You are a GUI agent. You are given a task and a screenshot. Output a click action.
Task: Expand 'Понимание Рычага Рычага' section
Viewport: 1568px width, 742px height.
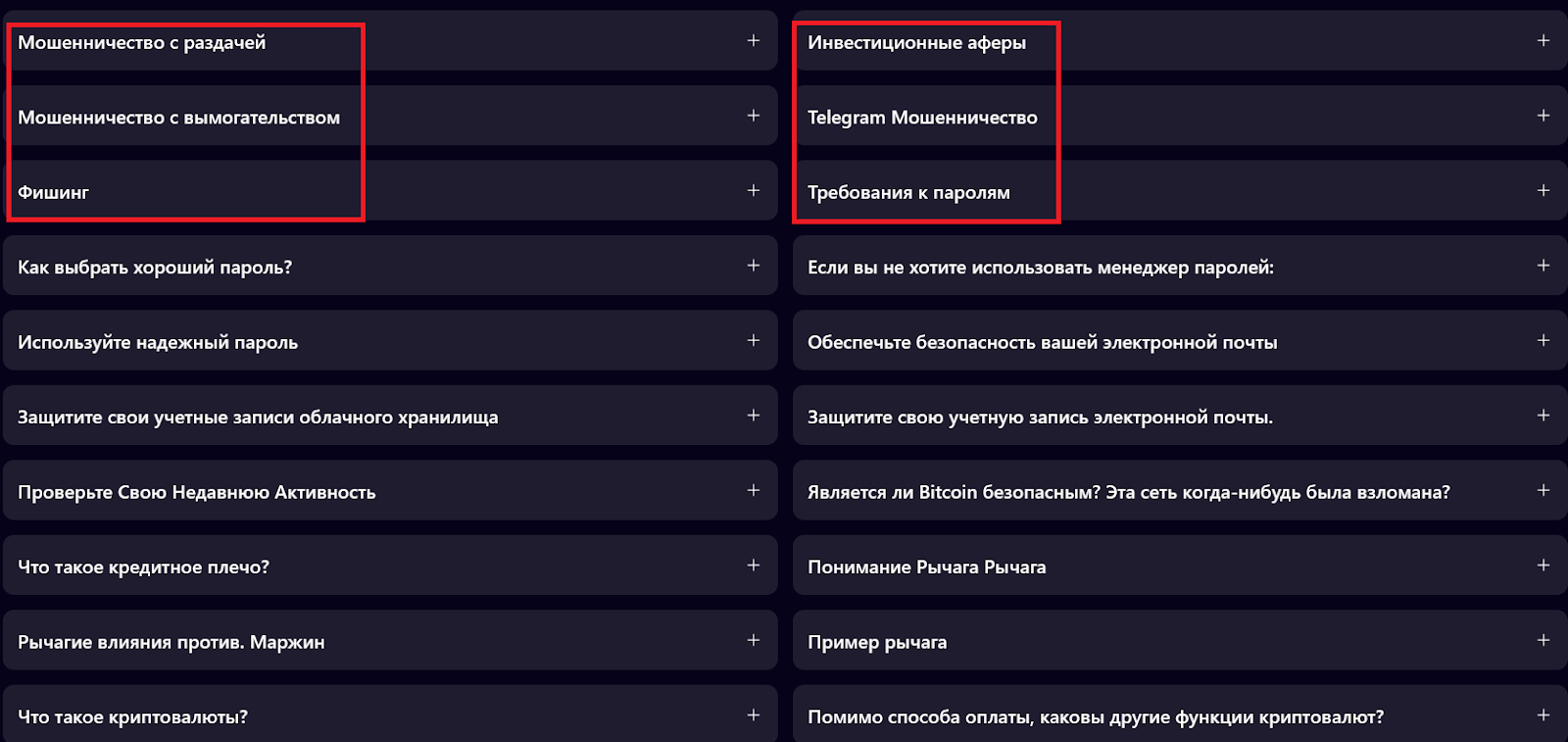1543,566
